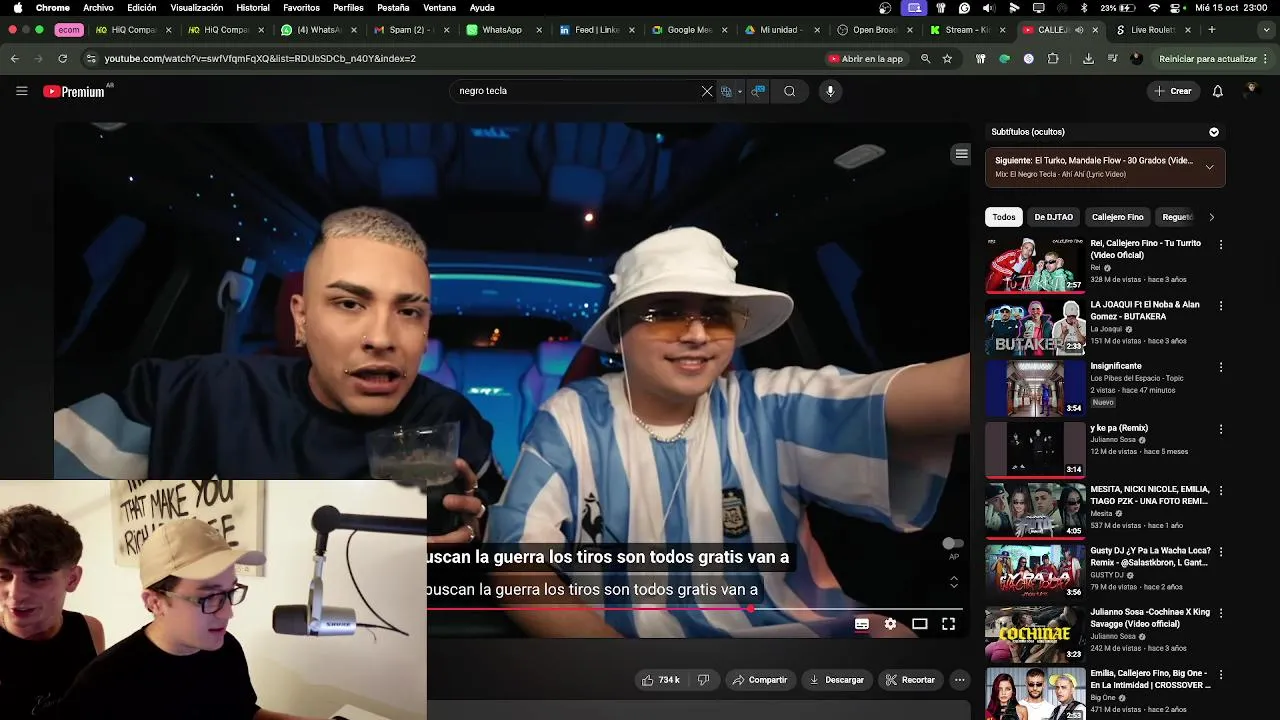Go back using the browser back arrow

(15, 59)
